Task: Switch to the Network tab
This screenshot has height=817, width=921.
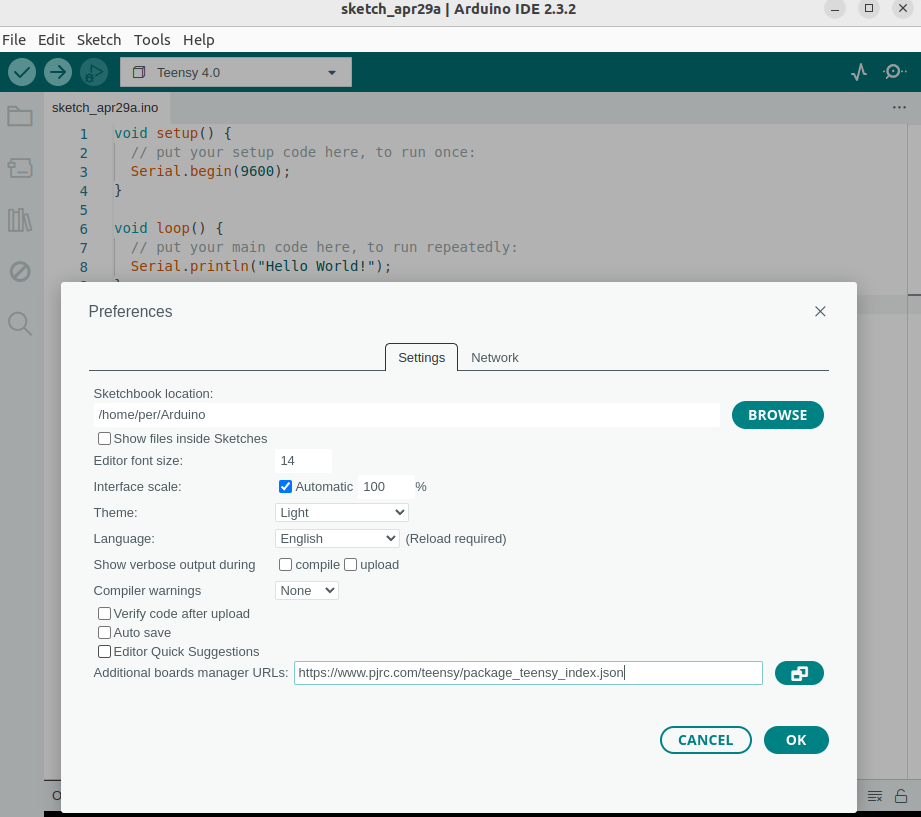Action: pos(495,358)
